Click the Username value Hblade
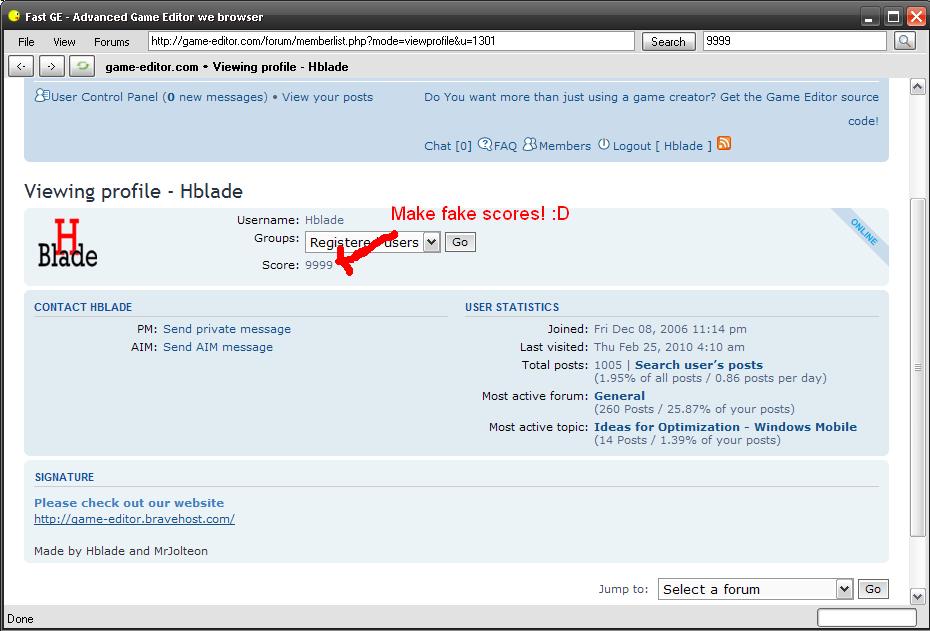 click(x=324, y=220)
